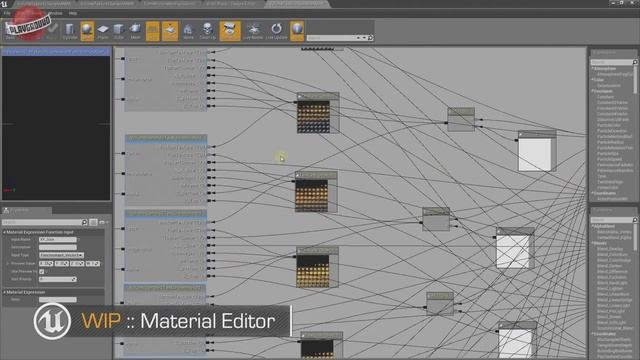Click the Live Update refresh icon

277,31
